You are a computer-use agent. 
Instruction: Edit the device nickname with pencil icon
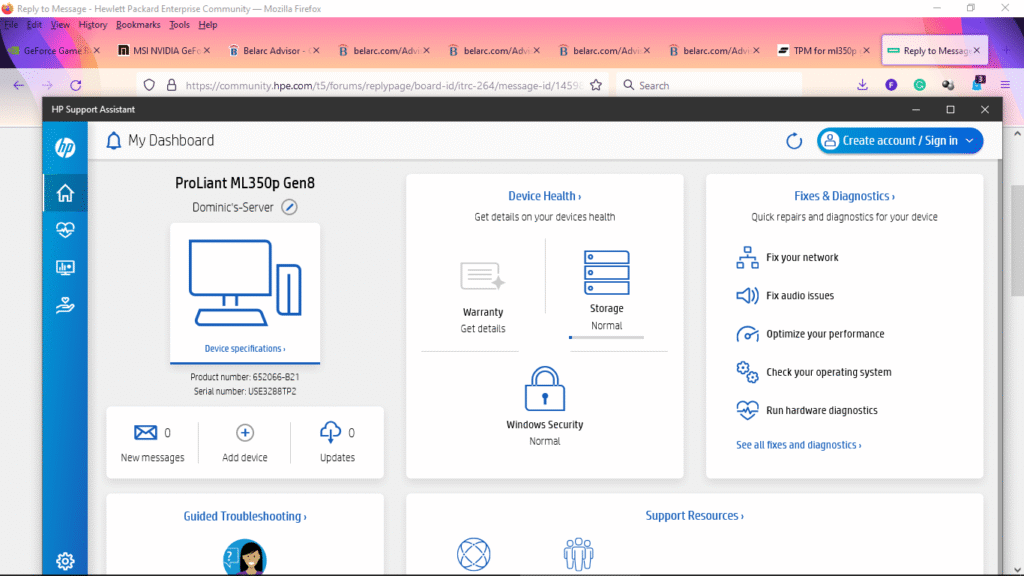[289, 207]
